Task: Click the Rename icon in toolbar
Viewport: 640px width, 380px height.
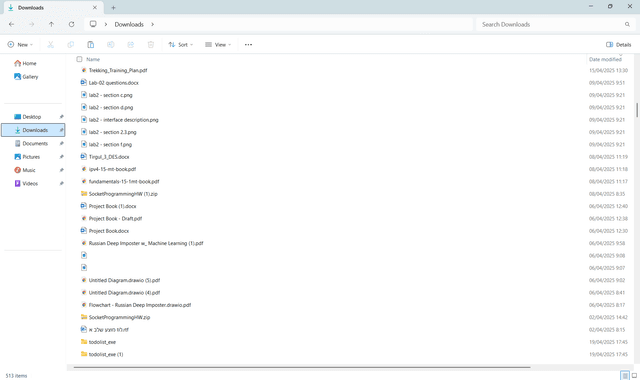Action: 111,44
